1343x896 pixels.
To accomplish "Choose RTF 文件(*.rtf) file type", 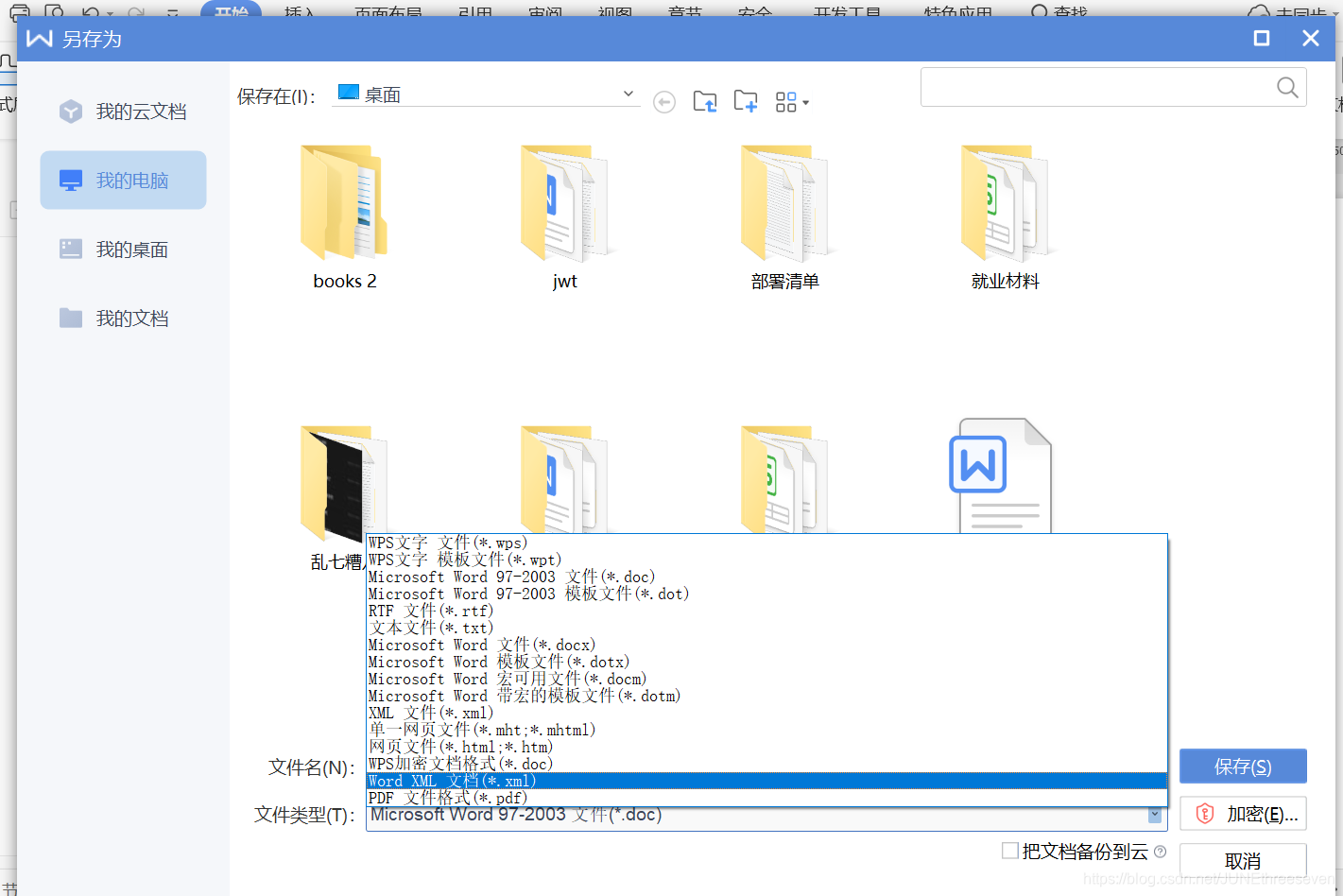I will (x=766, y=611).
